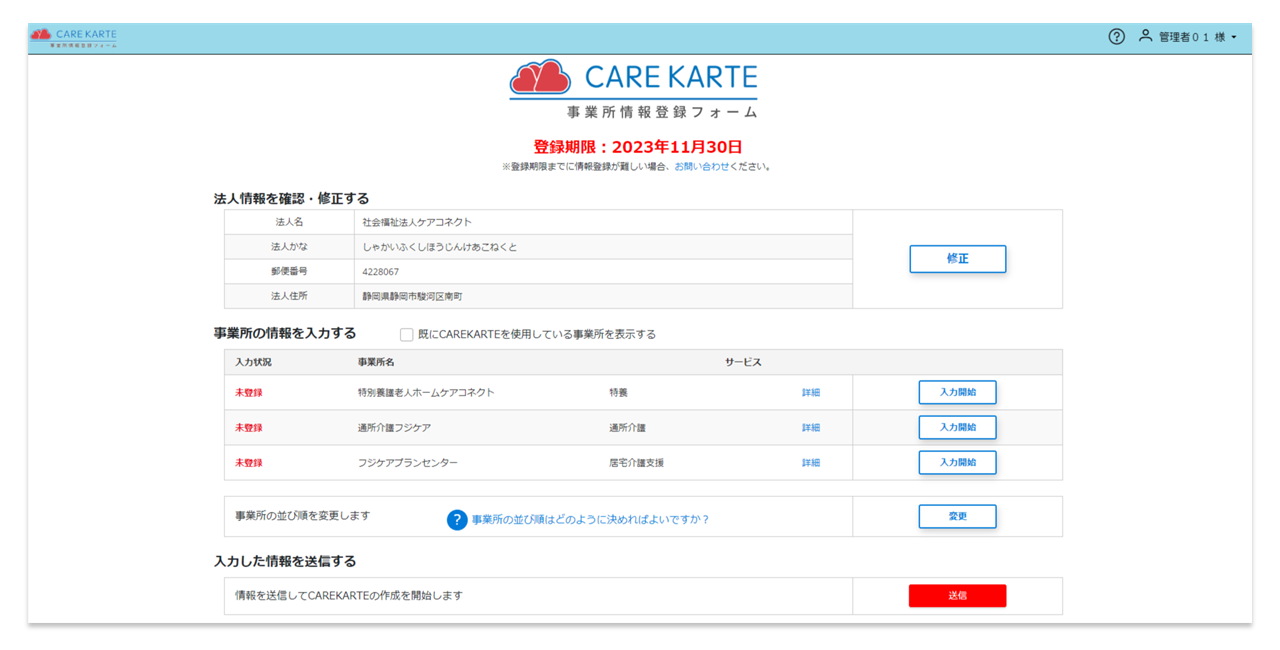Click the help question mark icon in header
This screenshot has height=650, width=1280.
1117,37
